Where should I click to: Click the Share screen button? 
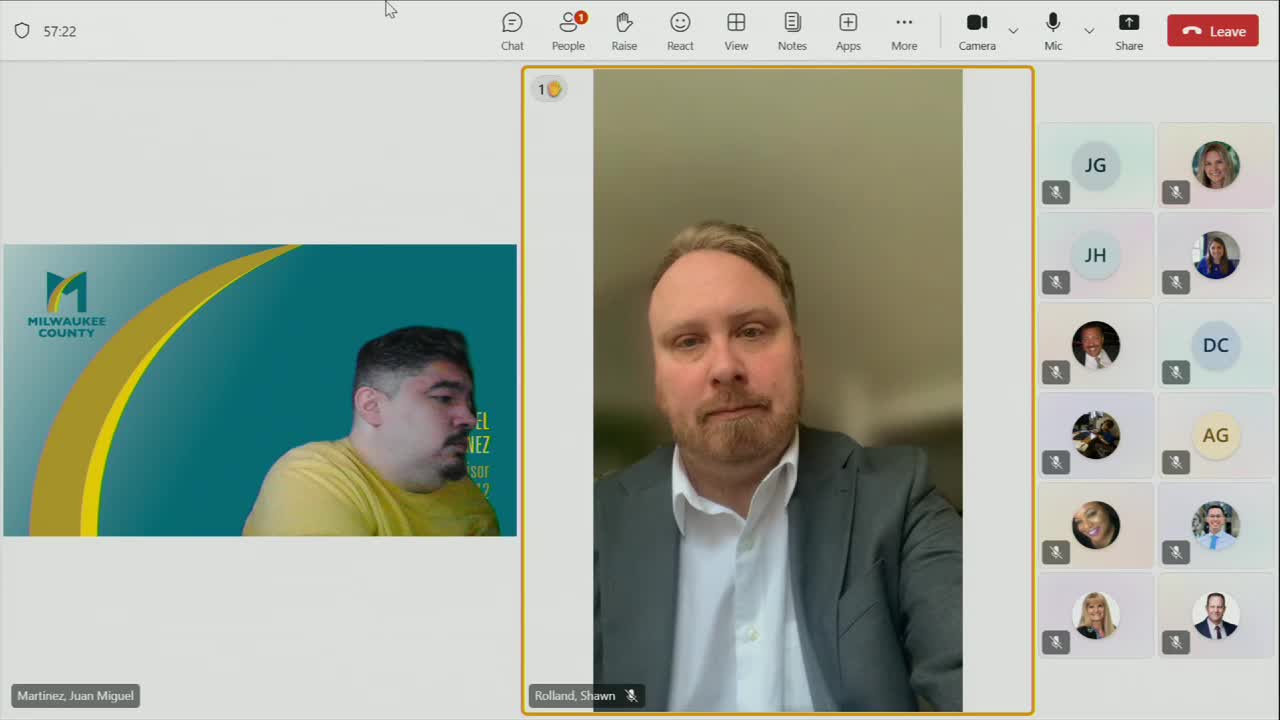click(1129, 31)
